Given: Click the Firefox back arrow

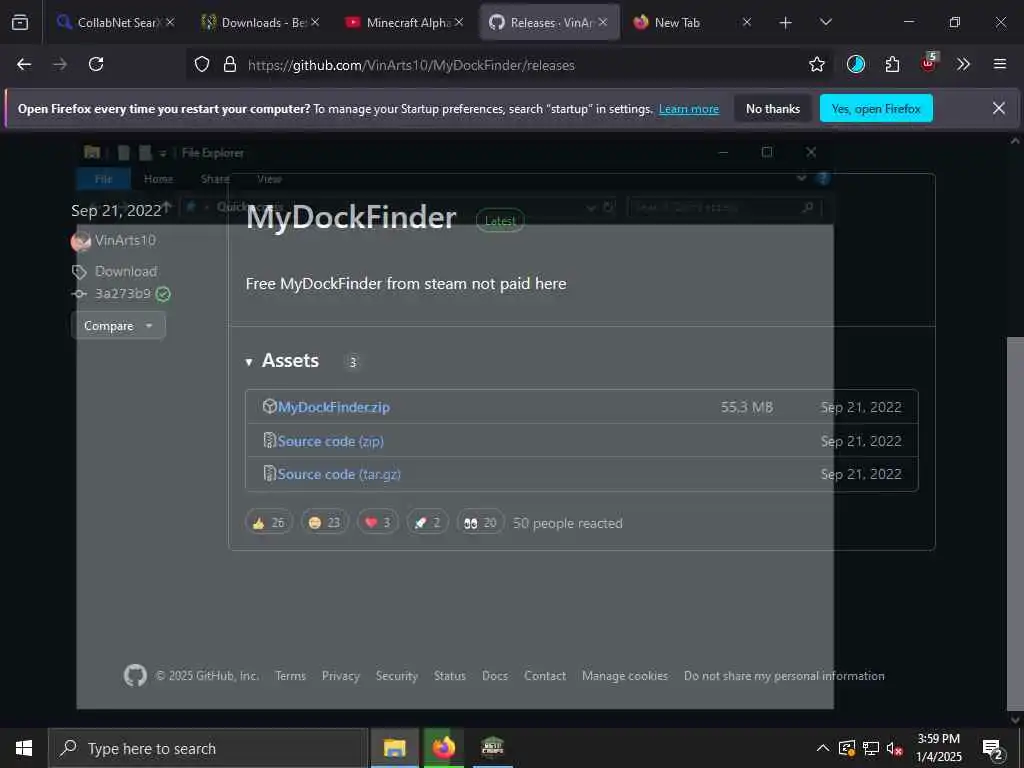Looking at the screenshot, I should click(24, 64).
